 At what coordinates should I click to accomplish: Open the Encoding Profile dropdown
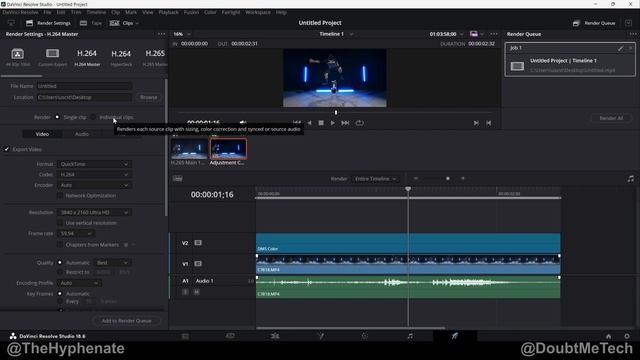click(79, 283)
